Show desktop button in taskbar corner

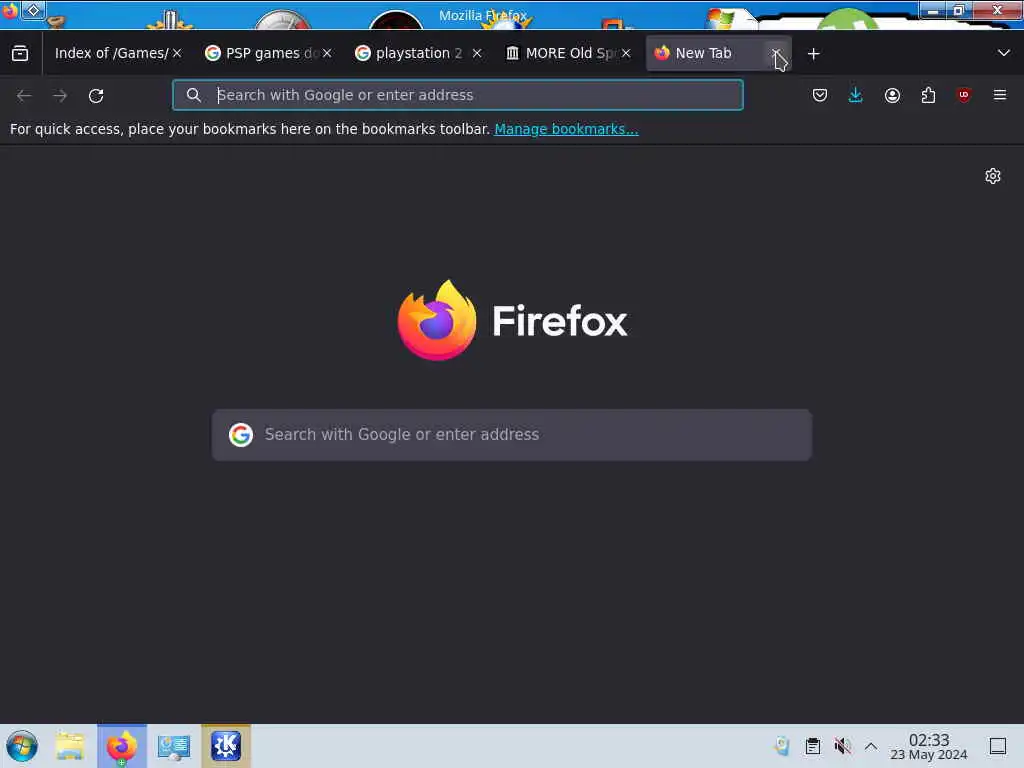[998, 746]
